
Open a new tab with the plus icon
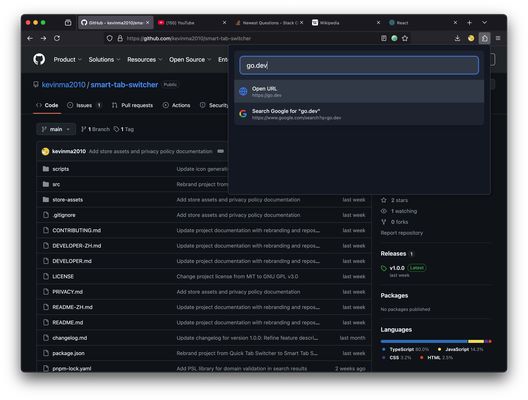469,23
